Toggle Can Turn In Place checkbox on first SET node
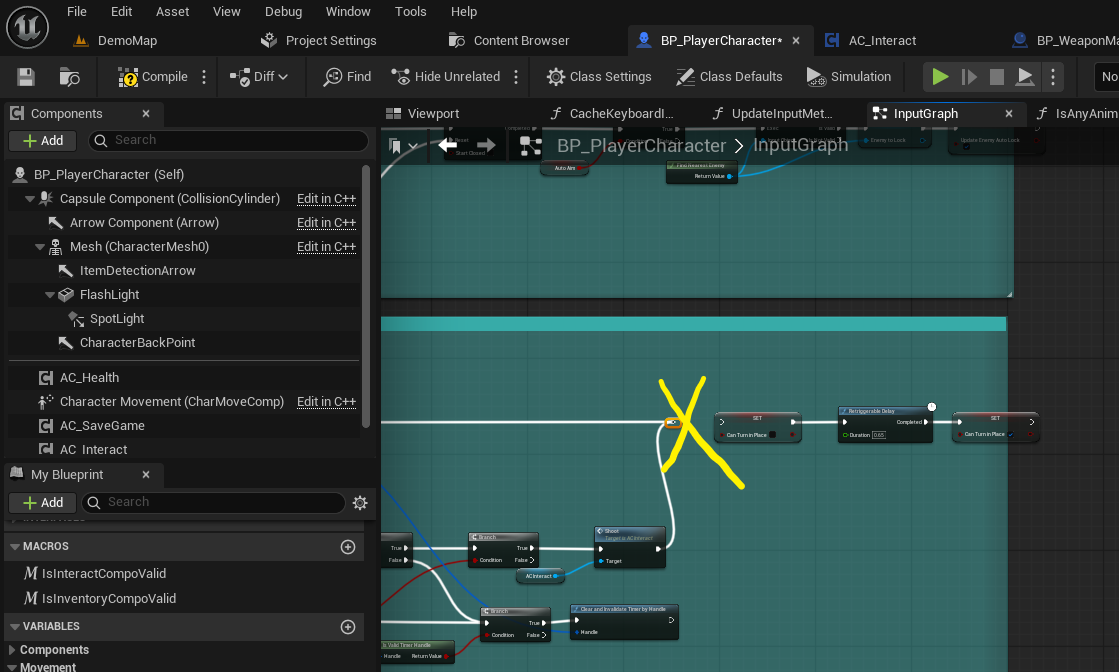1119x672 pixels. coord(772,434)
